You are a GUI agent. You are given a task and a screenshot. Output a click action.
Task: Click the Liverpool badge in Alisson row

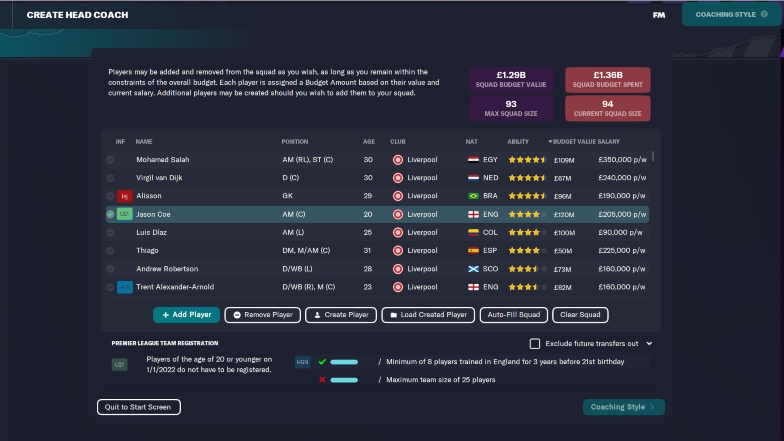pos(398,196)
